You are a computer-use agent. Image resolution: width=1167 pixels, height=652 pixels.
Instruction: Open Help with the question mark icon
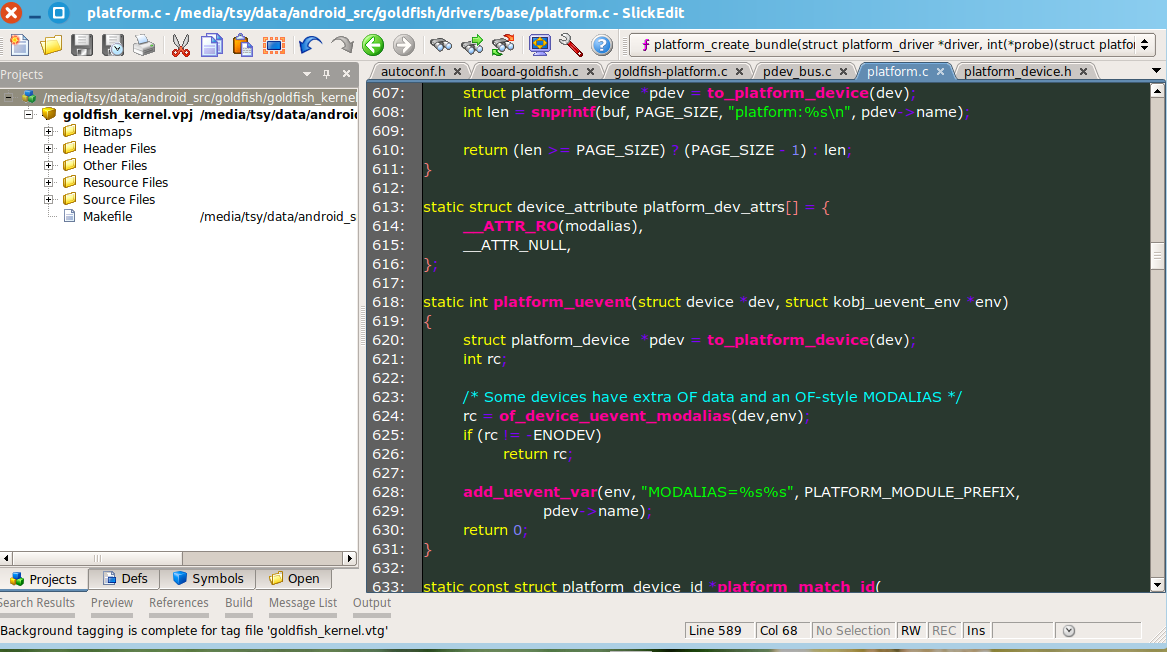coord(601,45)
